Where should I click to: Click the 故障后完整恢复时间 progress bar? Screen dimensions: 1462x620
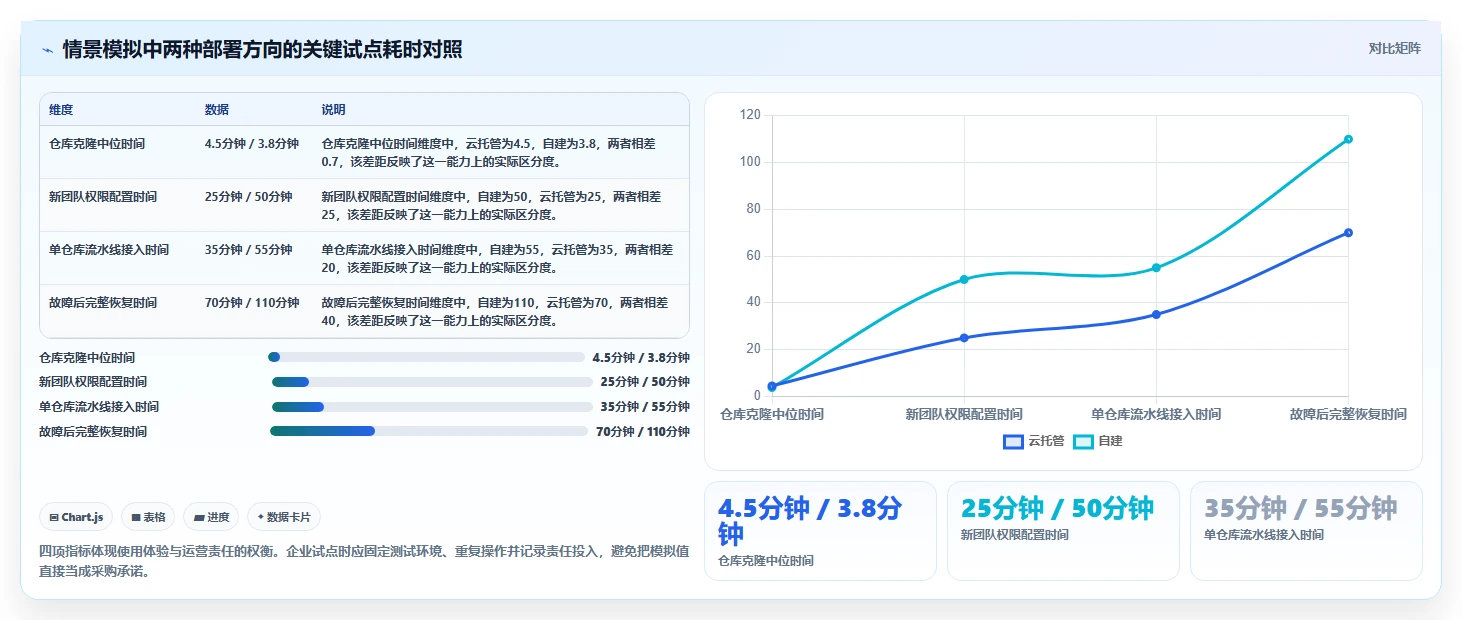(x=429, y=431)
